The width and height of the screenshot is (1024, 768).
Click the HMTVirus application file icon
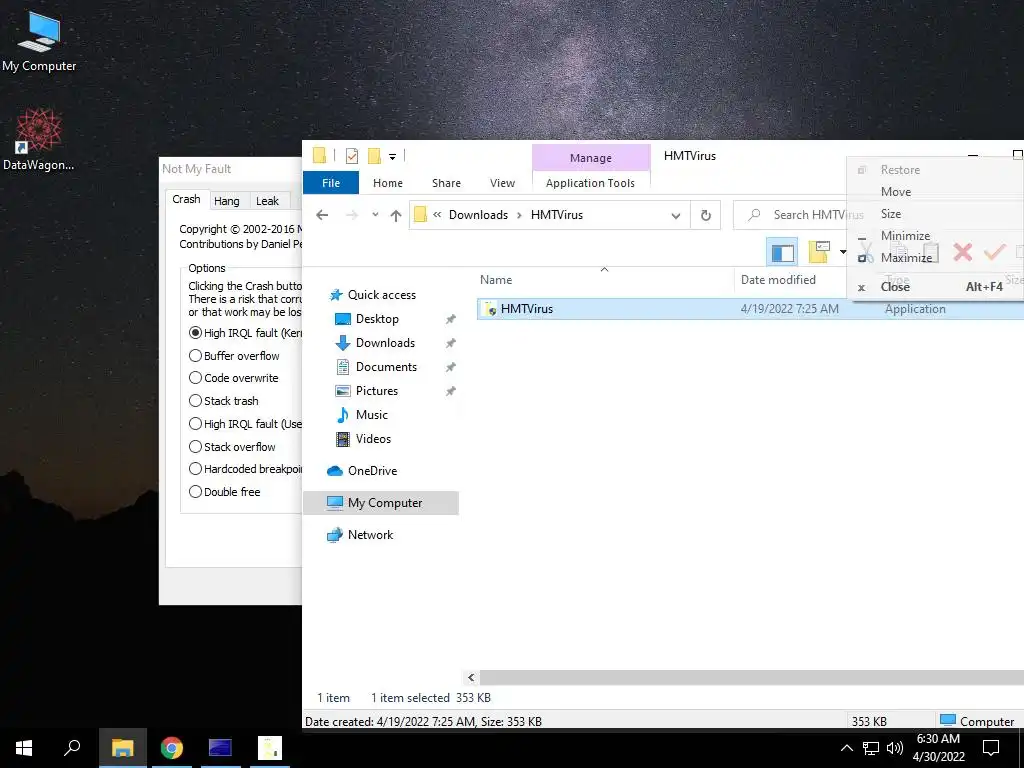click(490, 309)
